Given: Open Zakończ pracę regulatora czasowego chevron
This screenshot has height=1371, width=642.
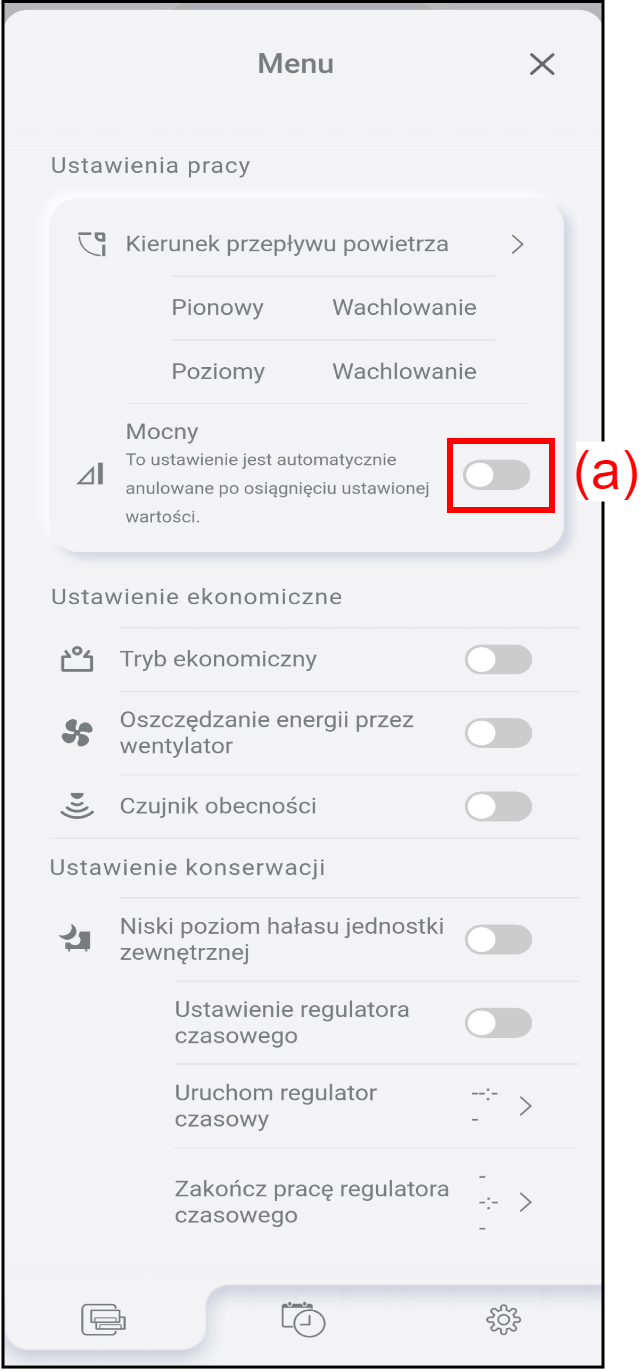Looking at the screenshot, I should click(x=526, y=1202).
